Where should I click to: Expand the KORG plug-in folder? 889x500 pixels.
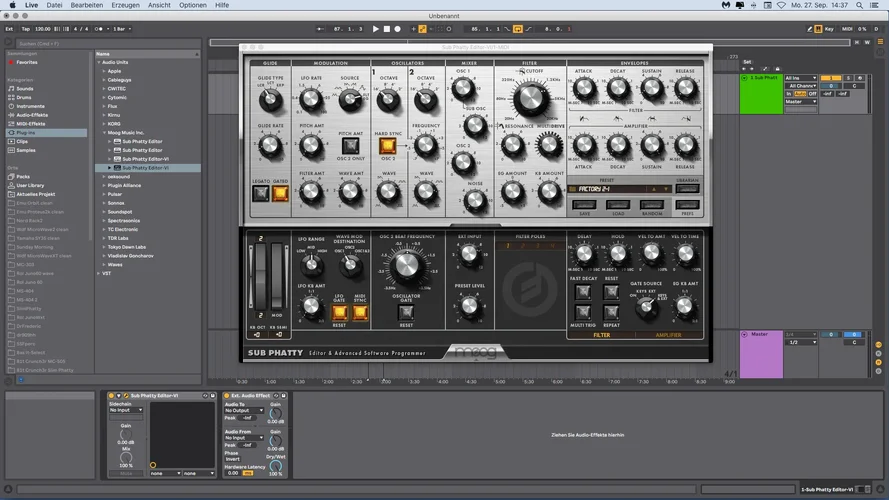tap(114, 123)
